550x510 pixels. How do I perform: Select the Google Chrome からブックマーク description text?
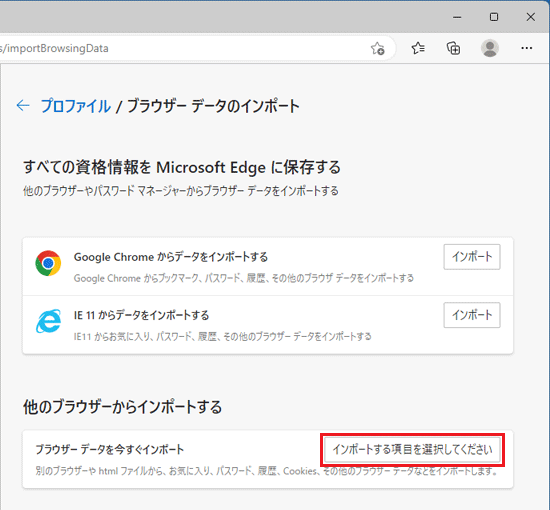click(244, 279)
